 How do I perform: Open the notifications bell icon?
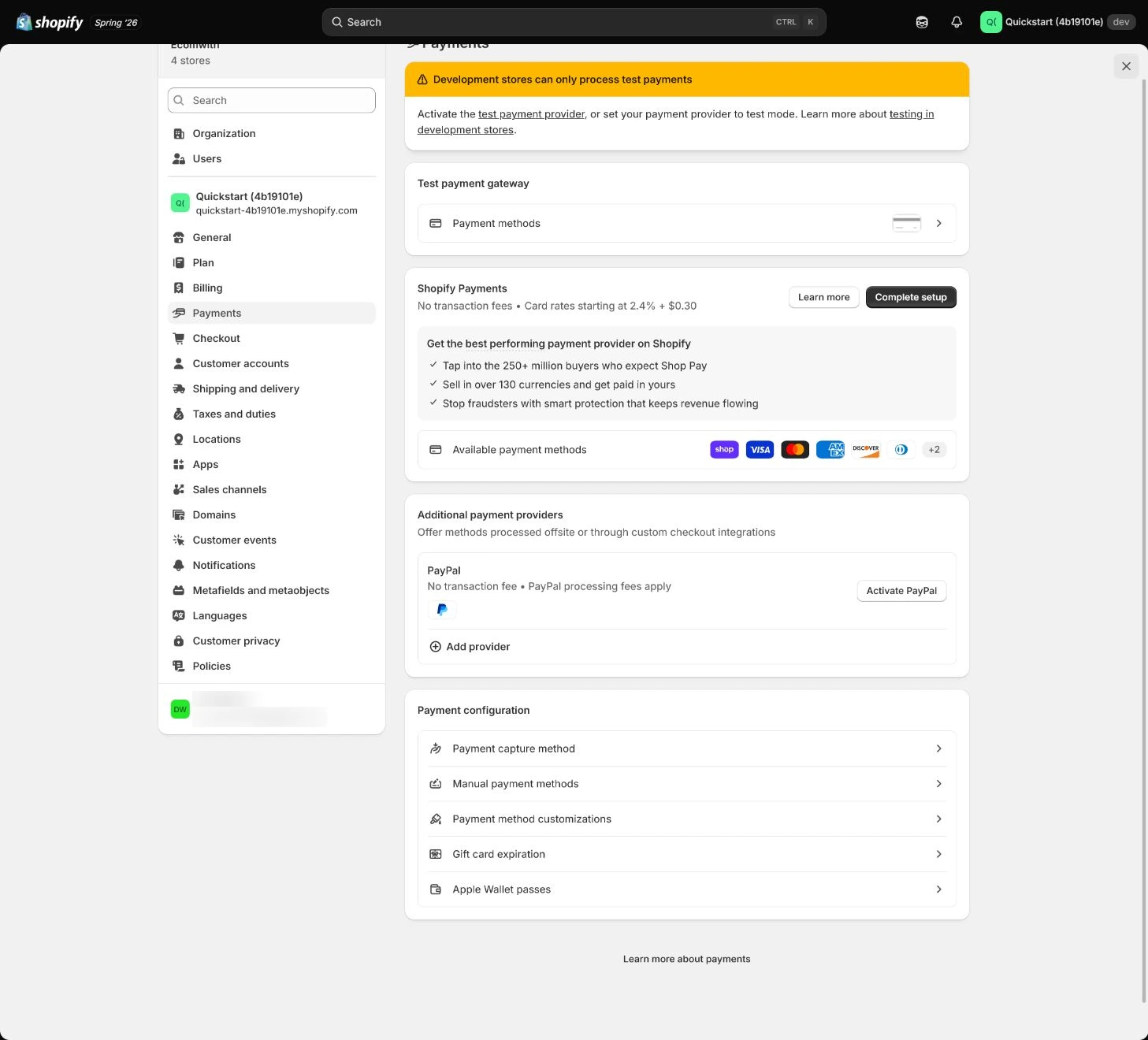957,22
